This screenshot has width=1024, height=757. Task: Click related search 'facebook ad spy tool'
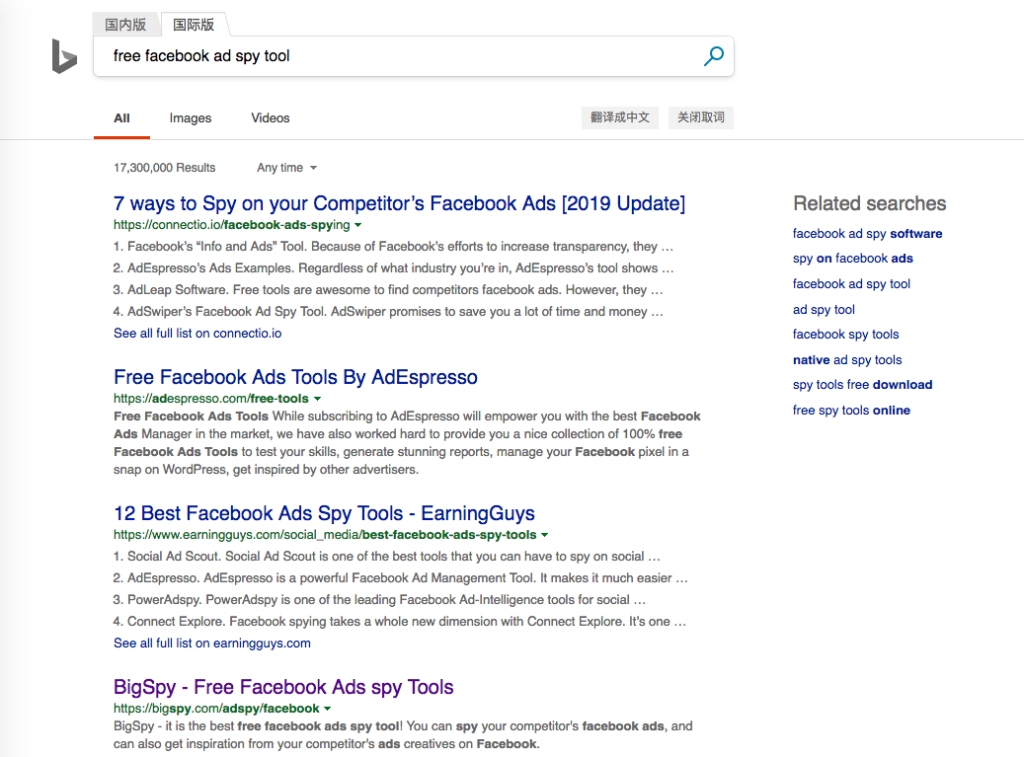(x=852, y=284)
